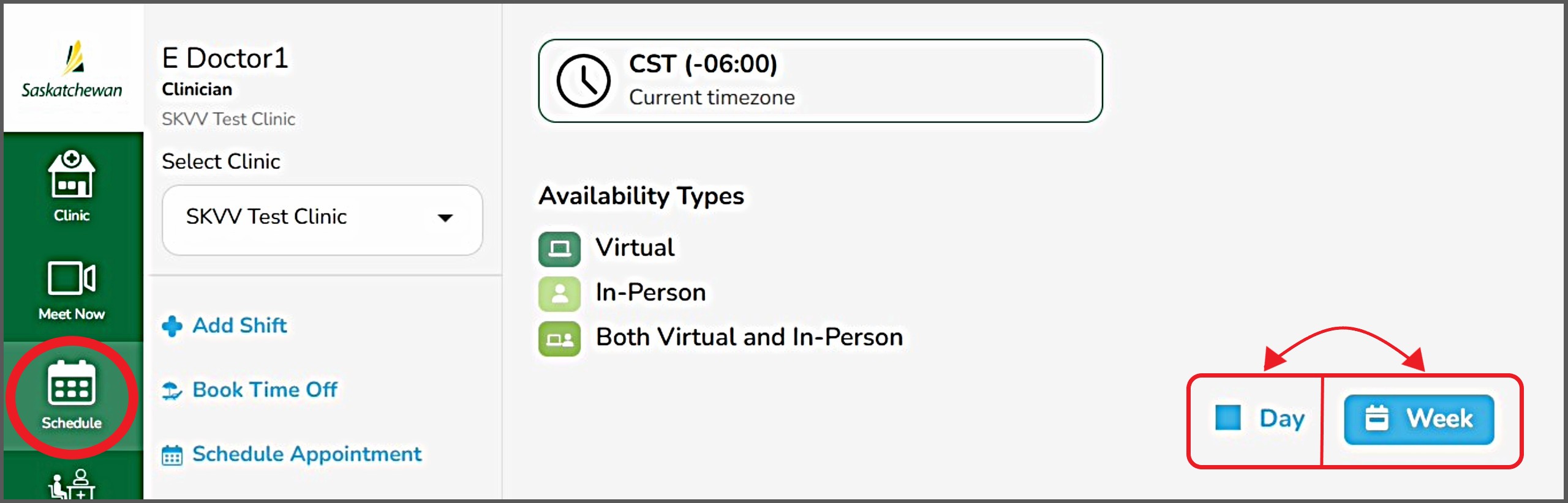1568x503 pixels.
Task: Click the Virtual availability laptop icon
Action: pos(559,248)
